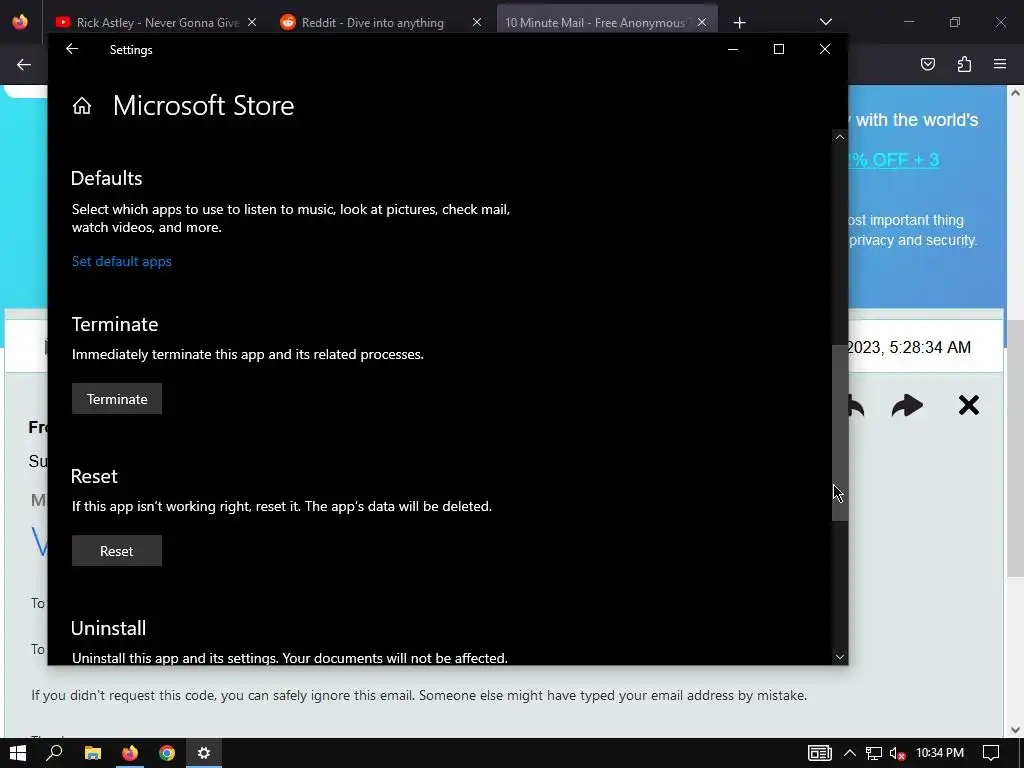Open the clock showing 10:34 PM

pos(940,753)
